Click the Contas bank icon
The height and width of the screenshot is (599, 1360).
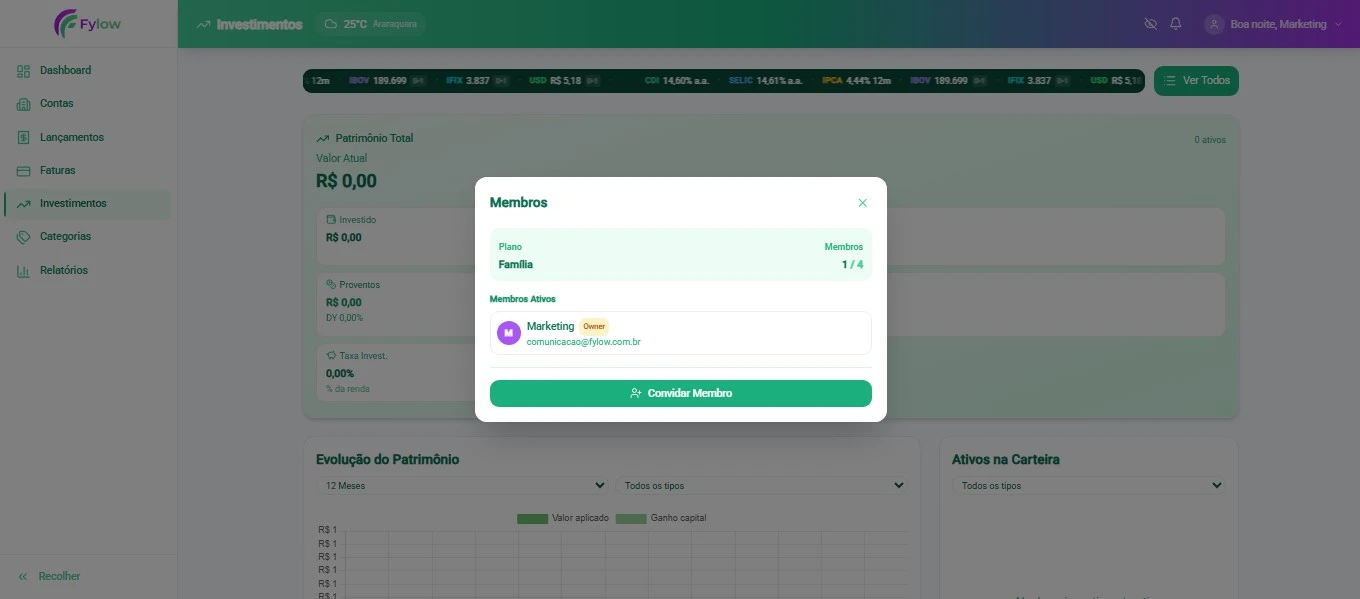click(23, 104)
